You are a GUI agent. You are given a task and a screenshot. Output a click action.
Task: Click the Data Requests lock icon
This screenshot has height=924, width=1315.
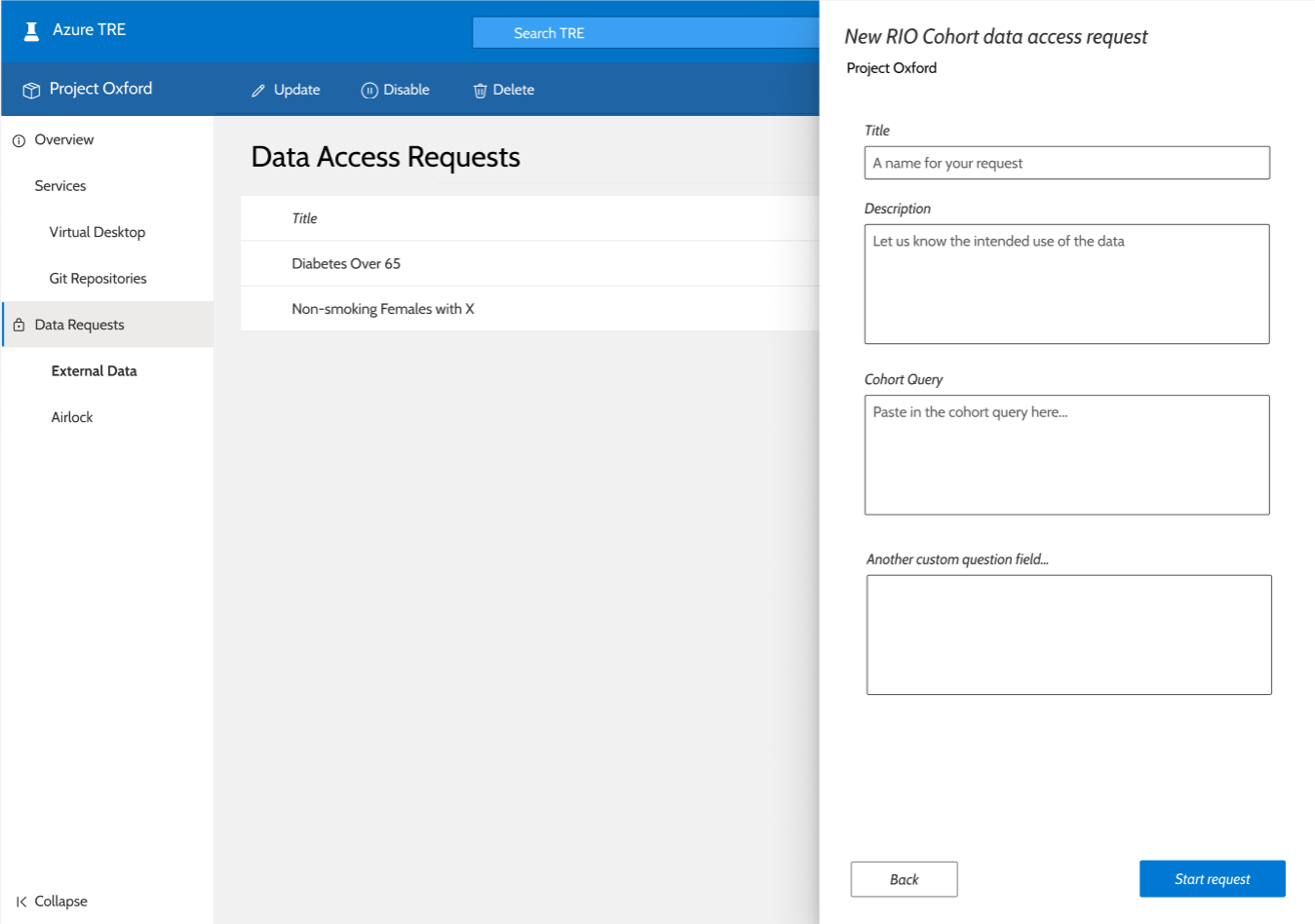(x=20, y=324)
